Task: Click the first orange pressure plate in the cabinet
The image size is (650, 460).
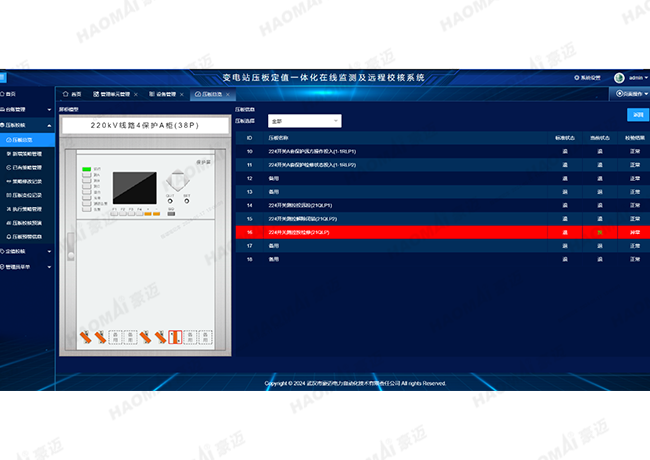Action: coord(87,339)
